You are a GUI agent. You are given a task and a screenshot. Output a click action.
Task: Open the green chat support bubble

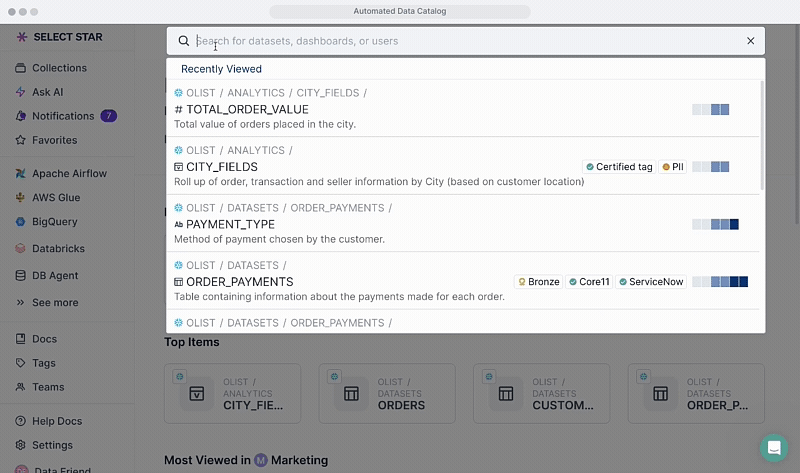coord(773,447)
